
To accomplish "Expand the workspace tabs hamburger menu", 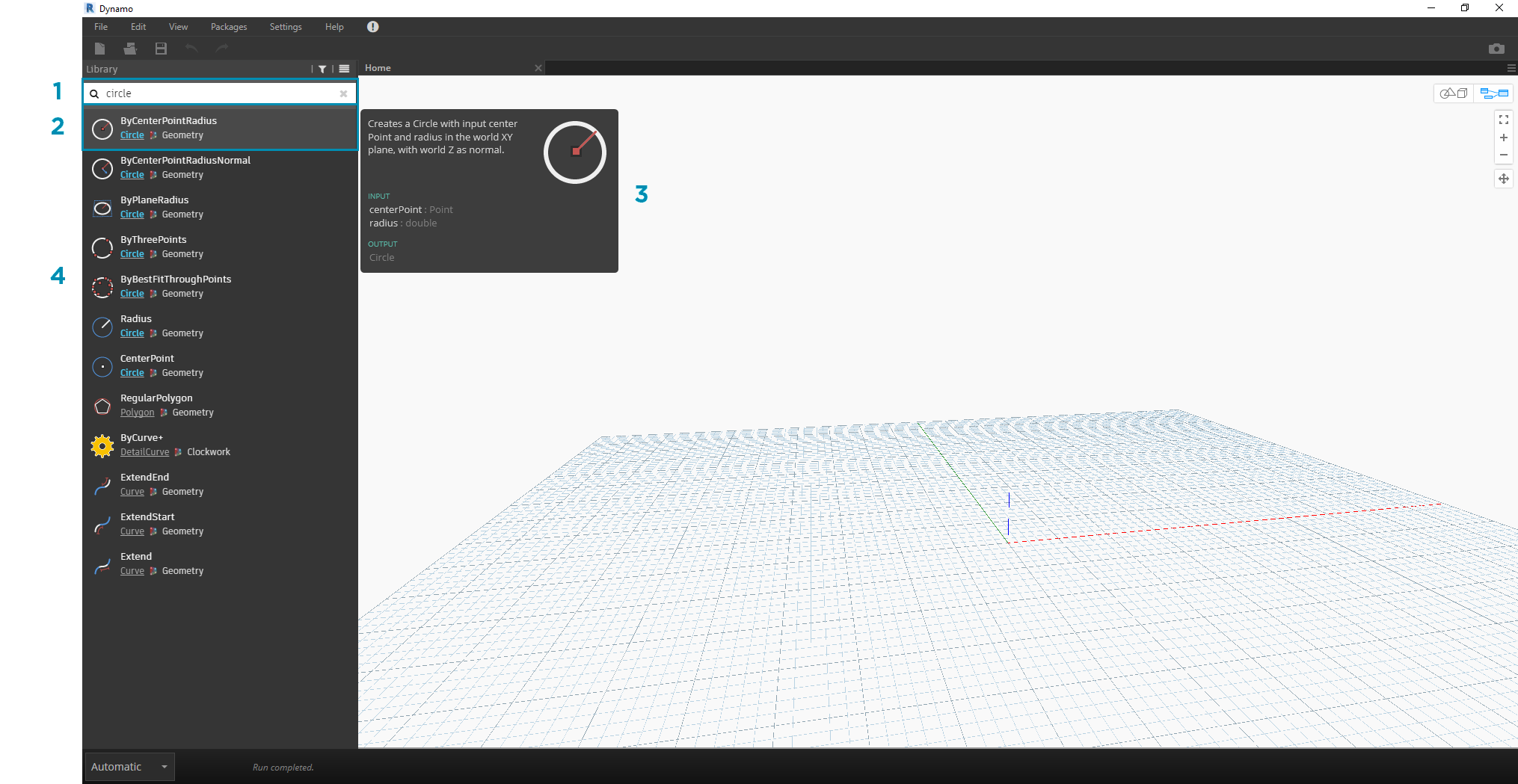I will pos(1511,68).
